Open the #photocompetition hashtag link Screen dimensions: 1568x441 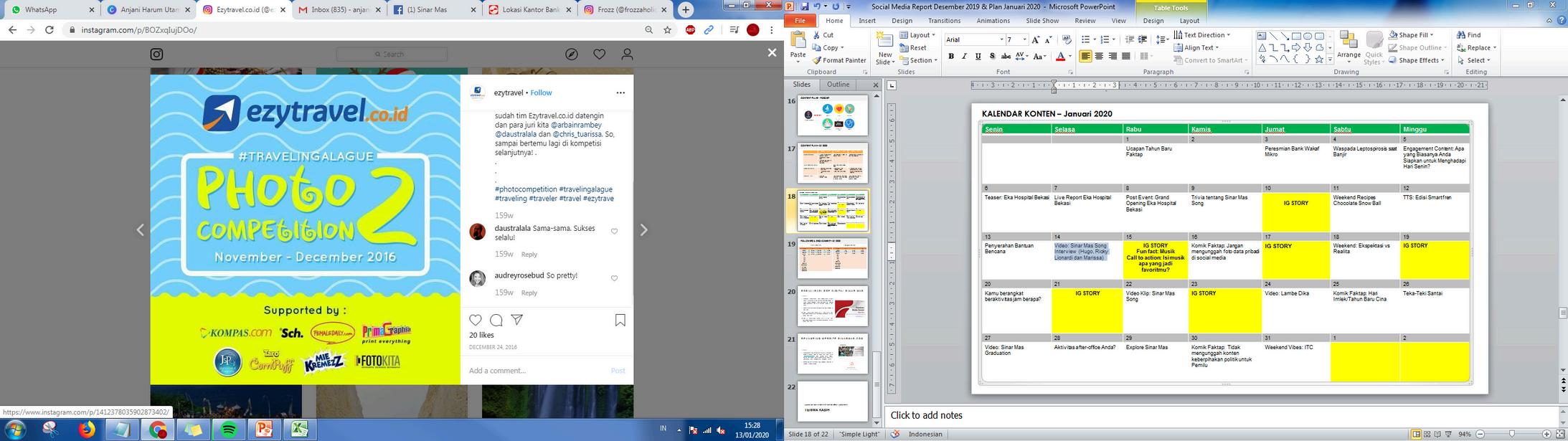coord(525,189)
